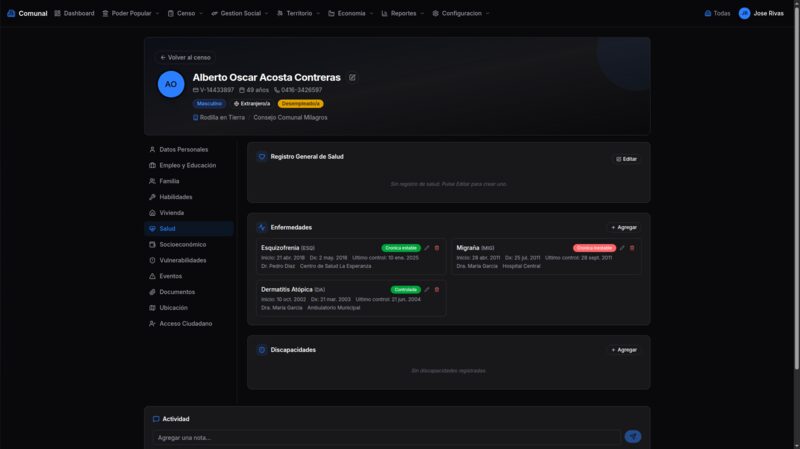This screenshot has width=800, height=449.
Task: Send the note with the blue send button
Action: tap(633, 437)
